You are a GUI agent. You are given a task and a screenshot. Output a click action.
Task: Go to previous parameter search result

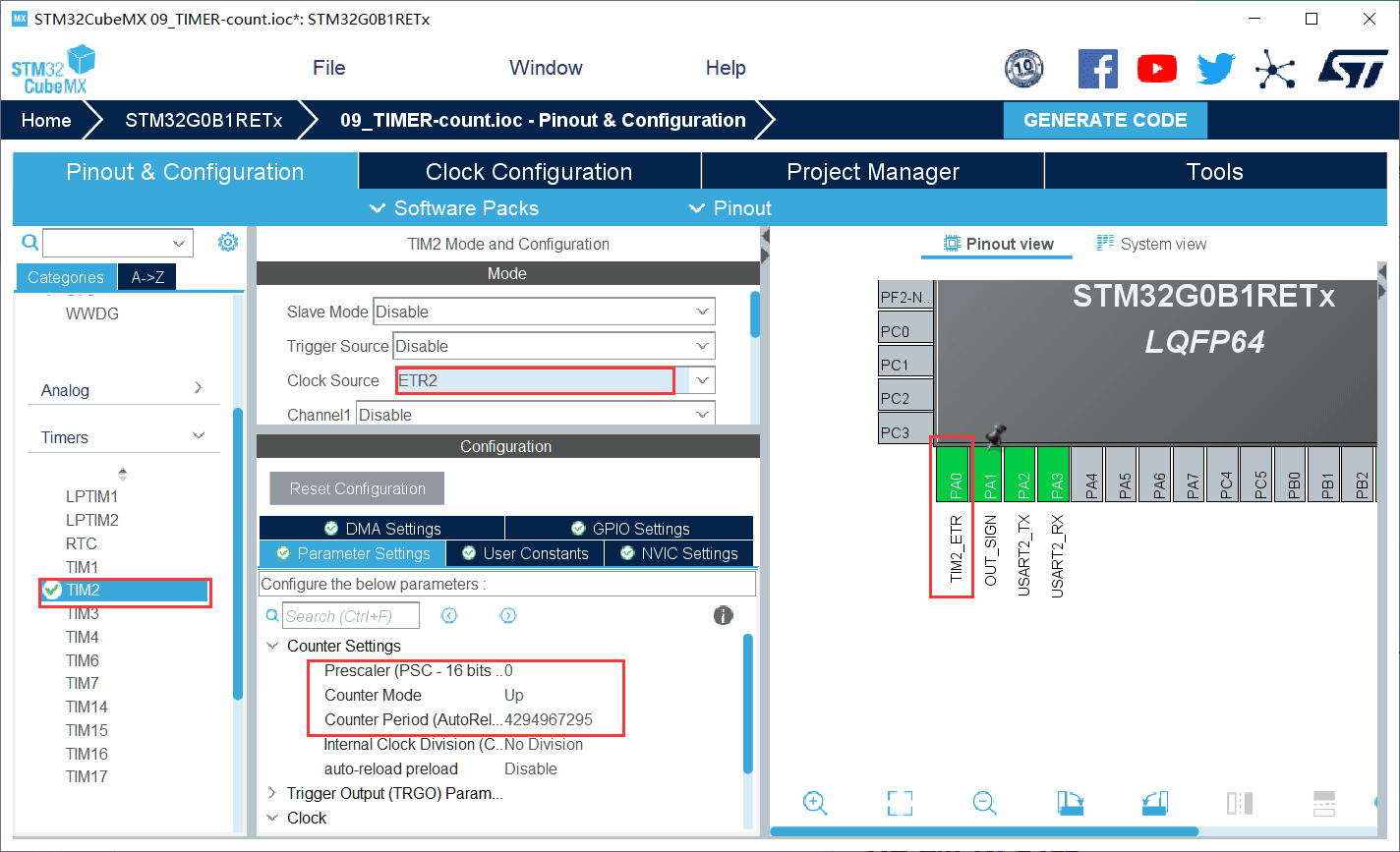(449, 616)
